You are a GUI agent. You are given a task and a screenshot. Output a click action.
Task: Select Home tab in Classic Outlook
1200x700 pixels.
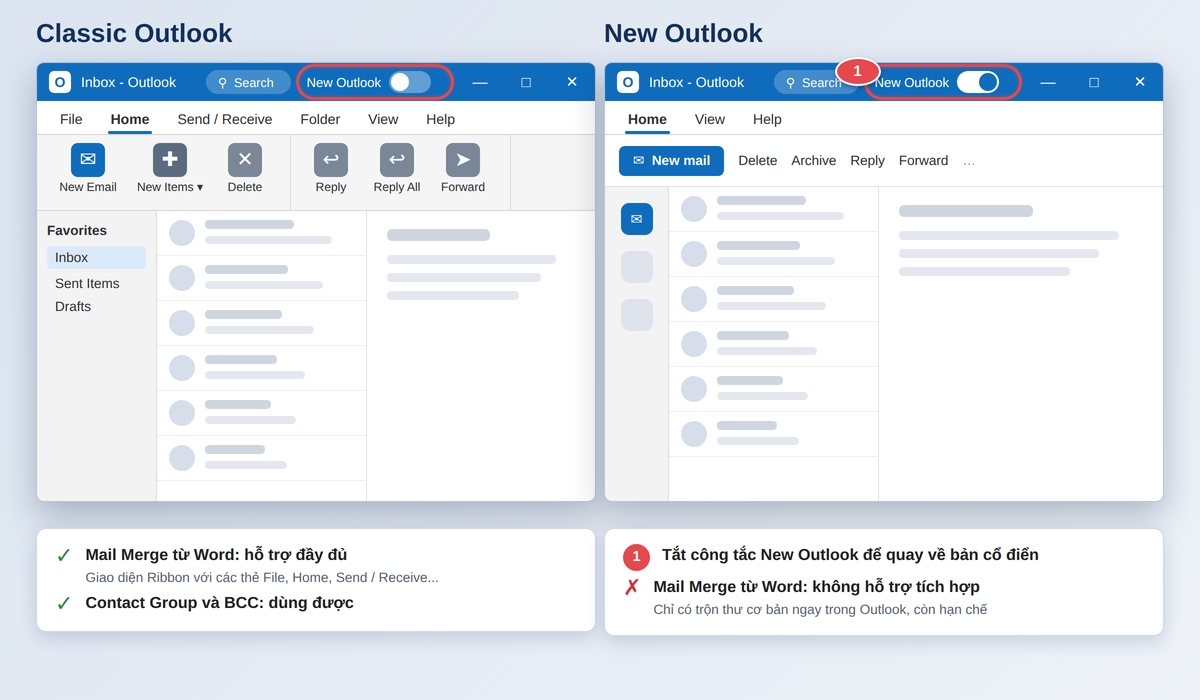130,119
